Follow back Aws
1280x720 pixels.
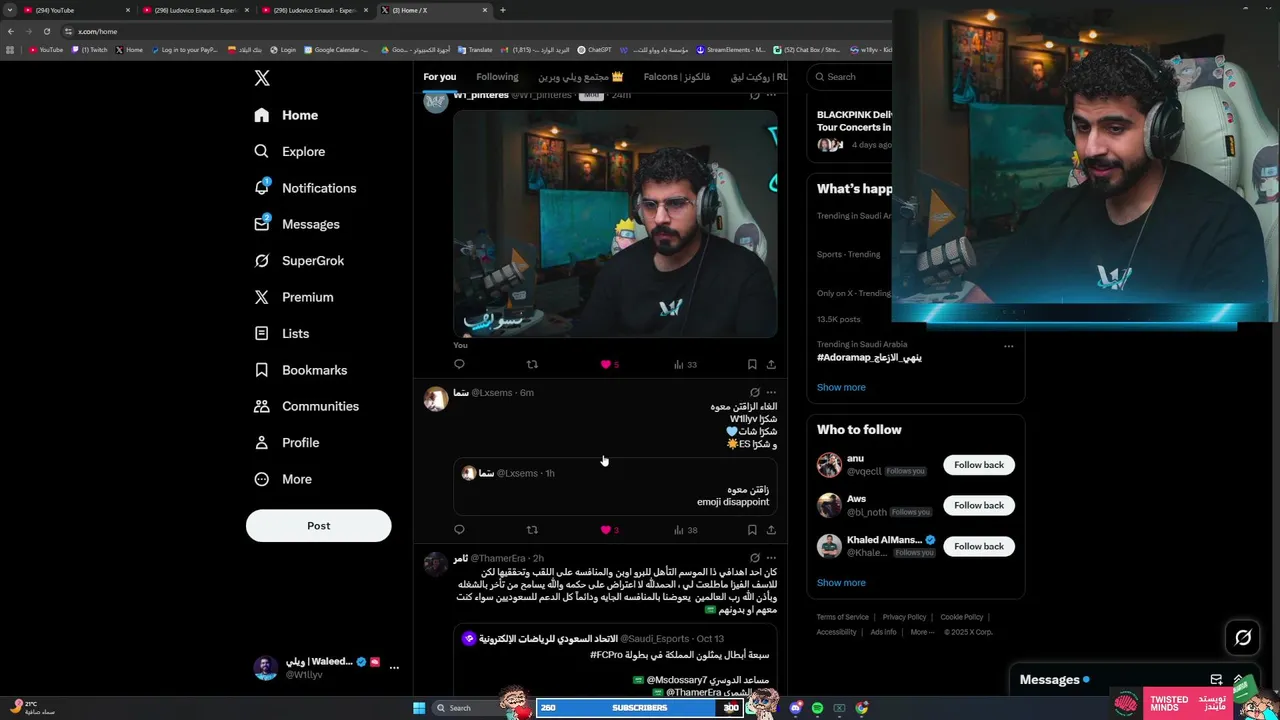(x=978, y=505)
